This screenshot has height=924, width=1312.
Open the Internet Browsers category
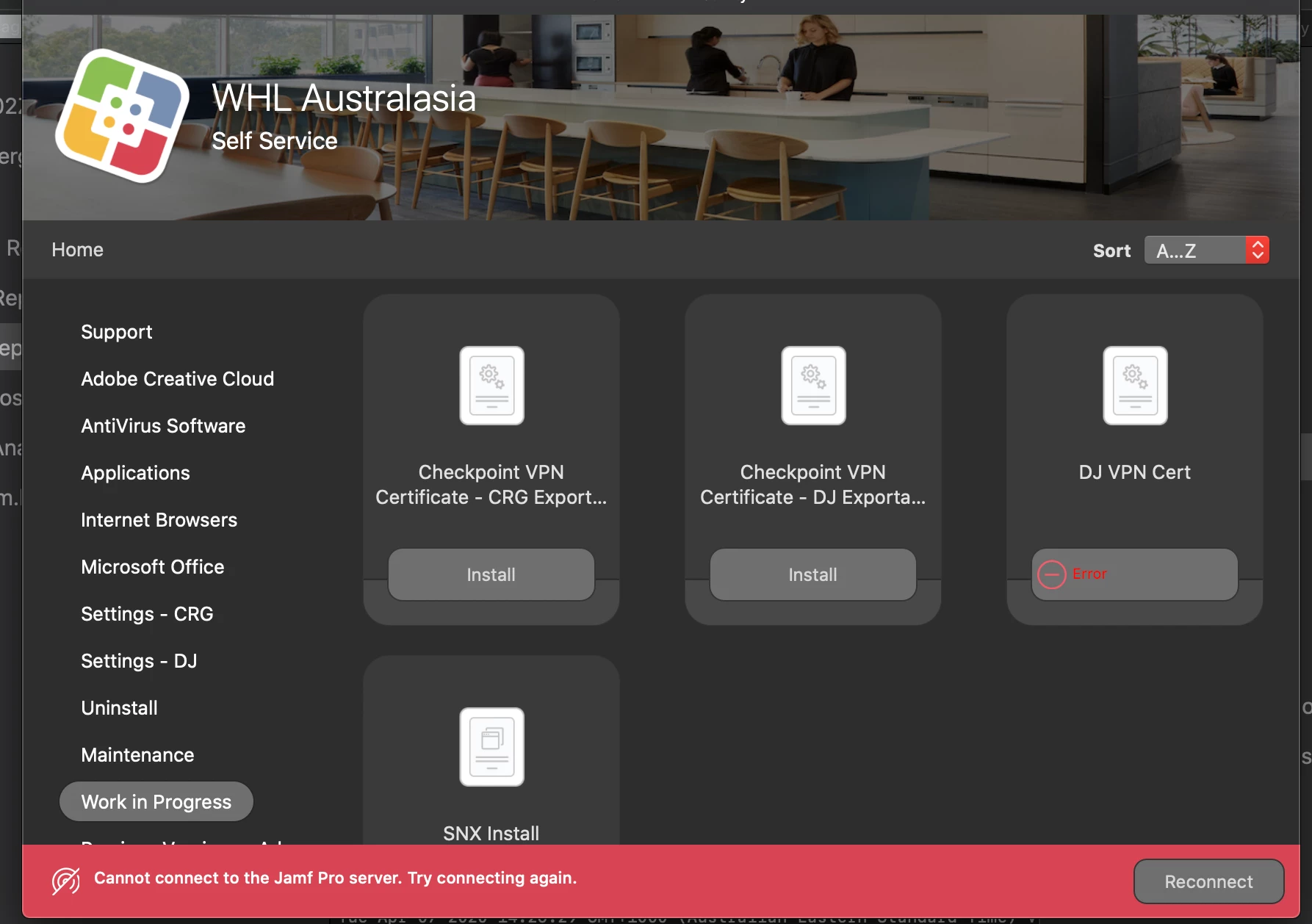[x=159, y=520]
